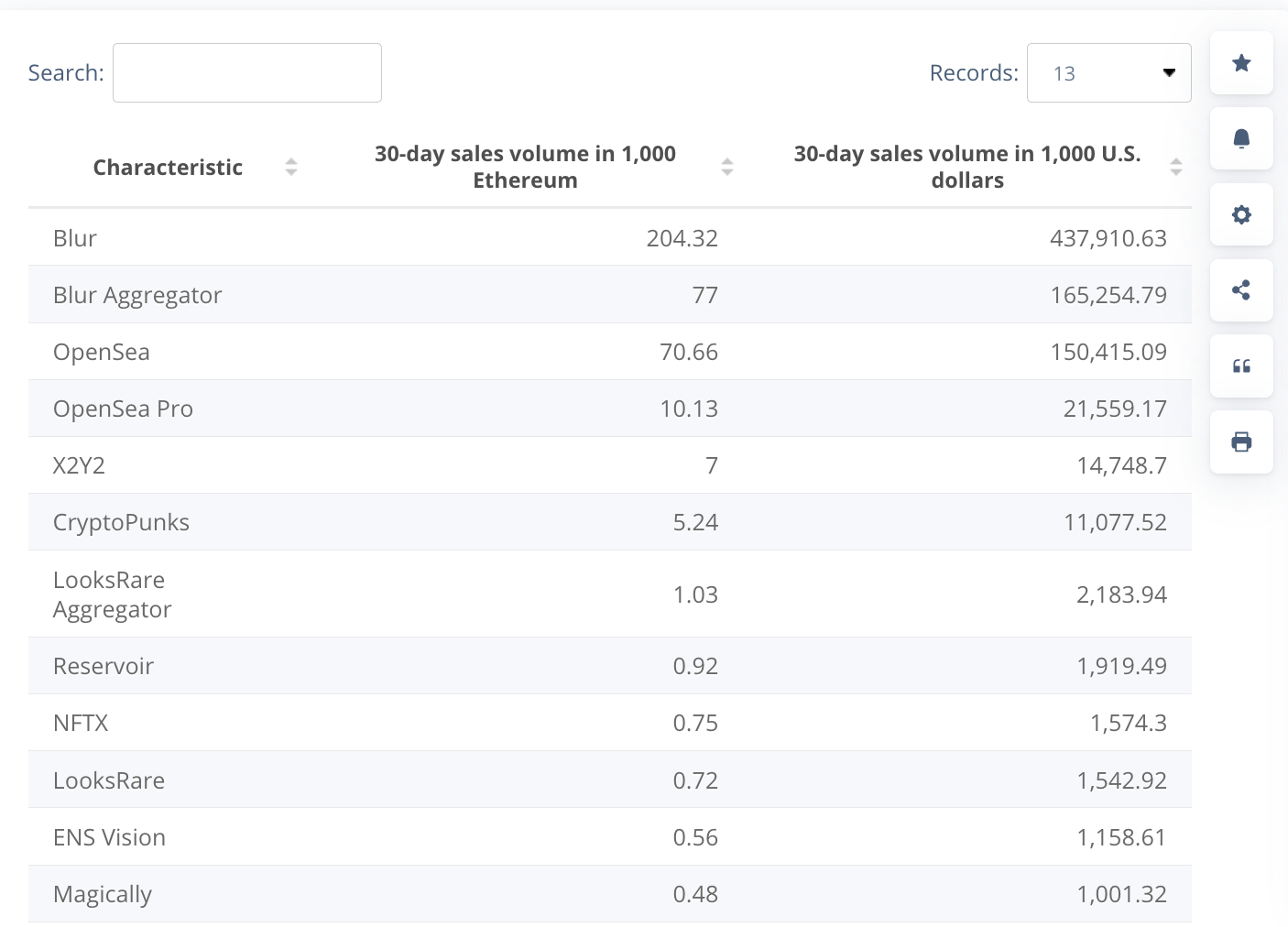This screenshot has width=1288, height=927.
Task: Sort by U.S. dollars volume arrows
Action: pos(1176,167)
